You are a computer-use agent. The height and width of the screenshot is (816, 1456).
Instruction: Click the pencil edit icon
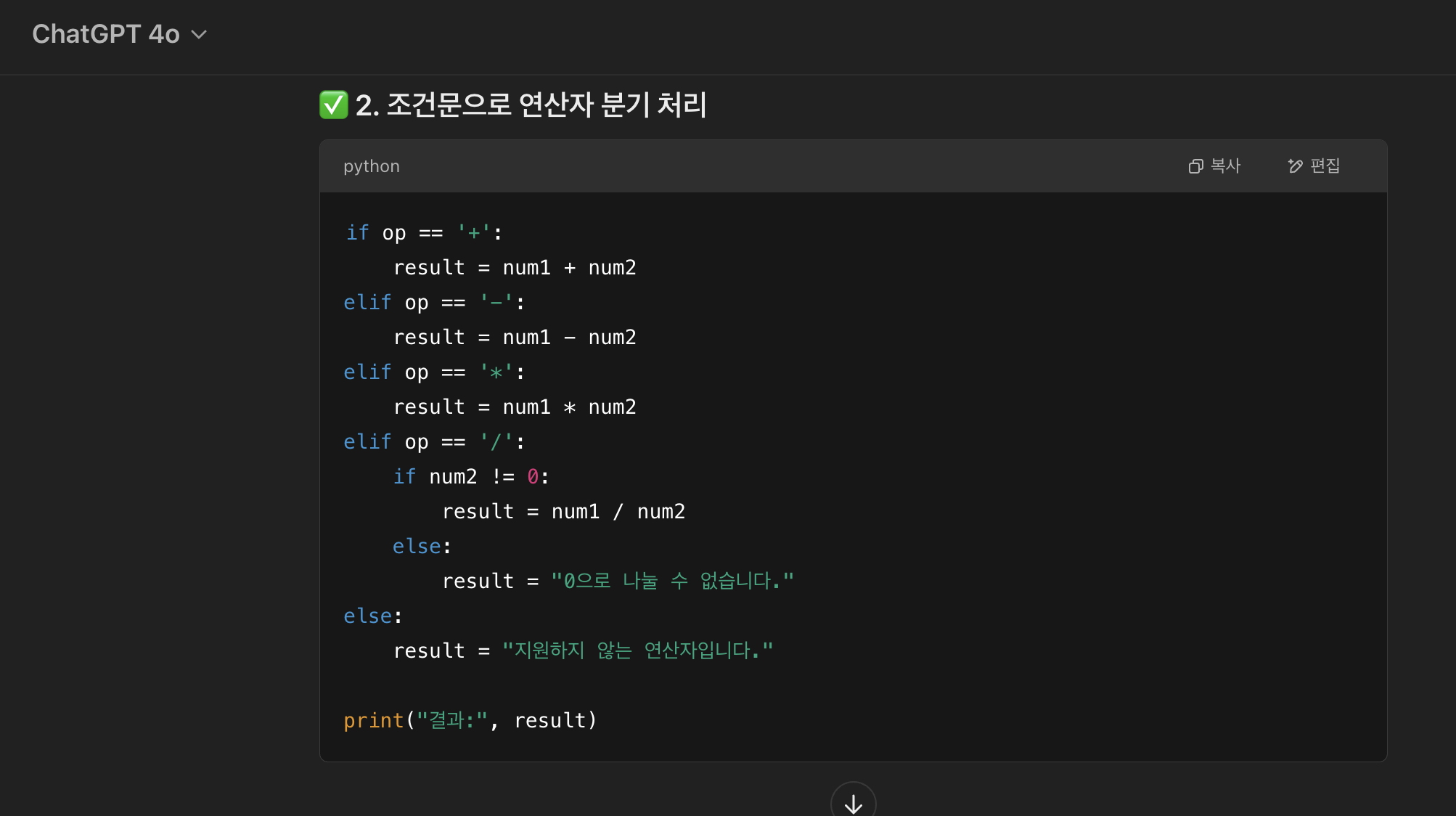click(x=1295, y=166)
